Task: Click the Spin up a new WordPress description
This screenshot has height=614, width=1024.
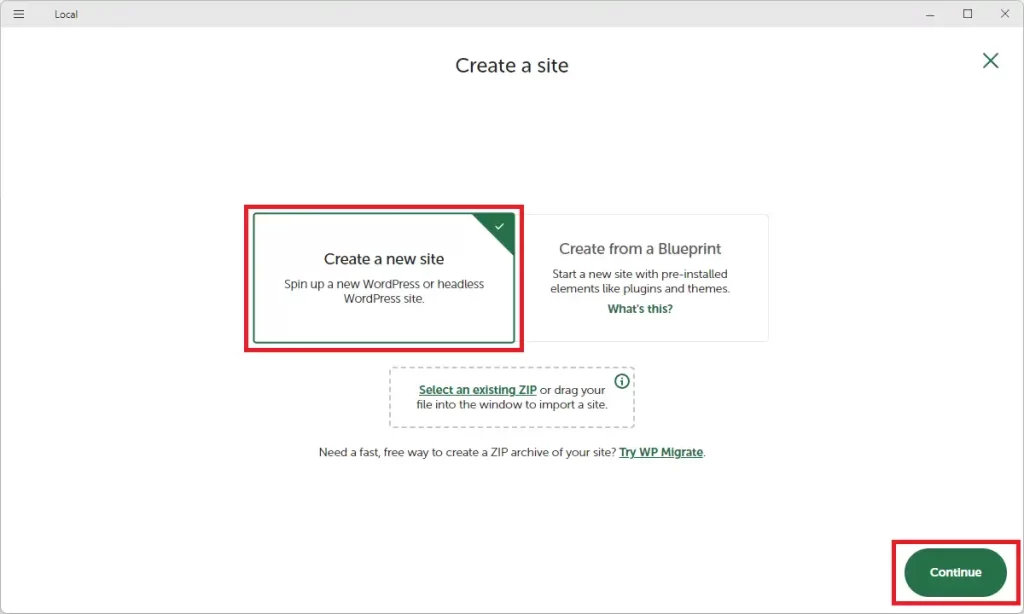Action: pyautogui.click(x=384, y=291)
